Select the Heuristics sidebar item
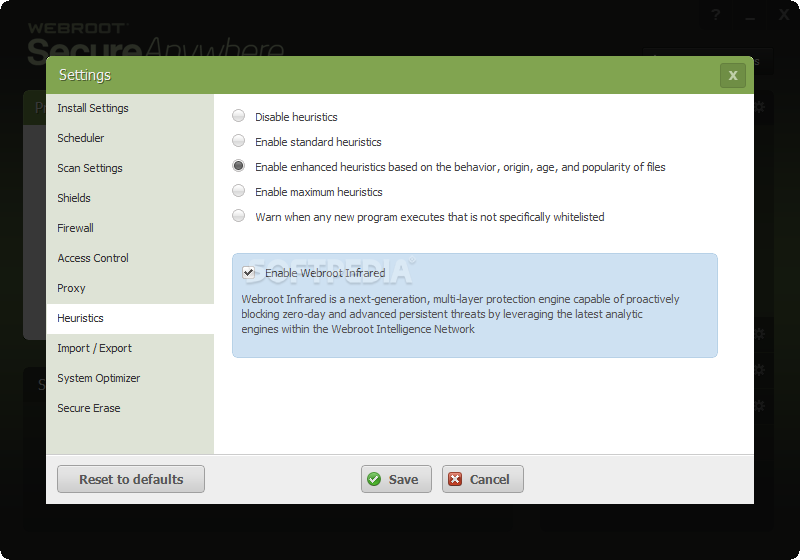The height and width of the screenshot is (560, 800). pyautogui.click(x=130, y=318)
